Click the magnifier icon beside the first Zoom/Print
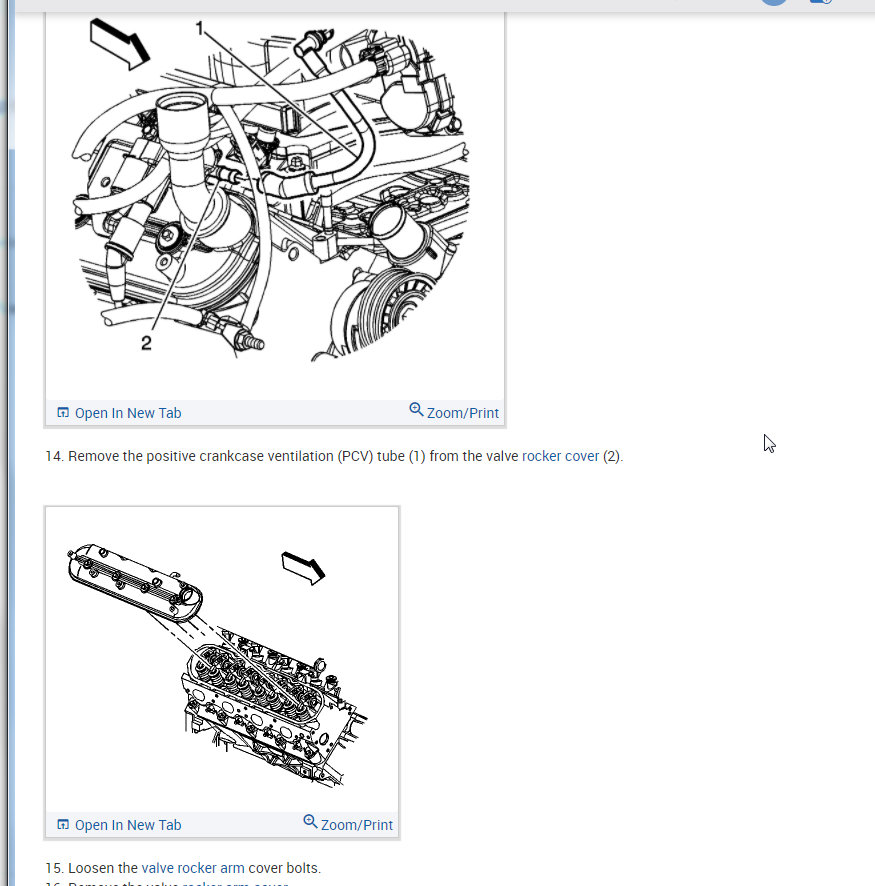 click(416, 409)
